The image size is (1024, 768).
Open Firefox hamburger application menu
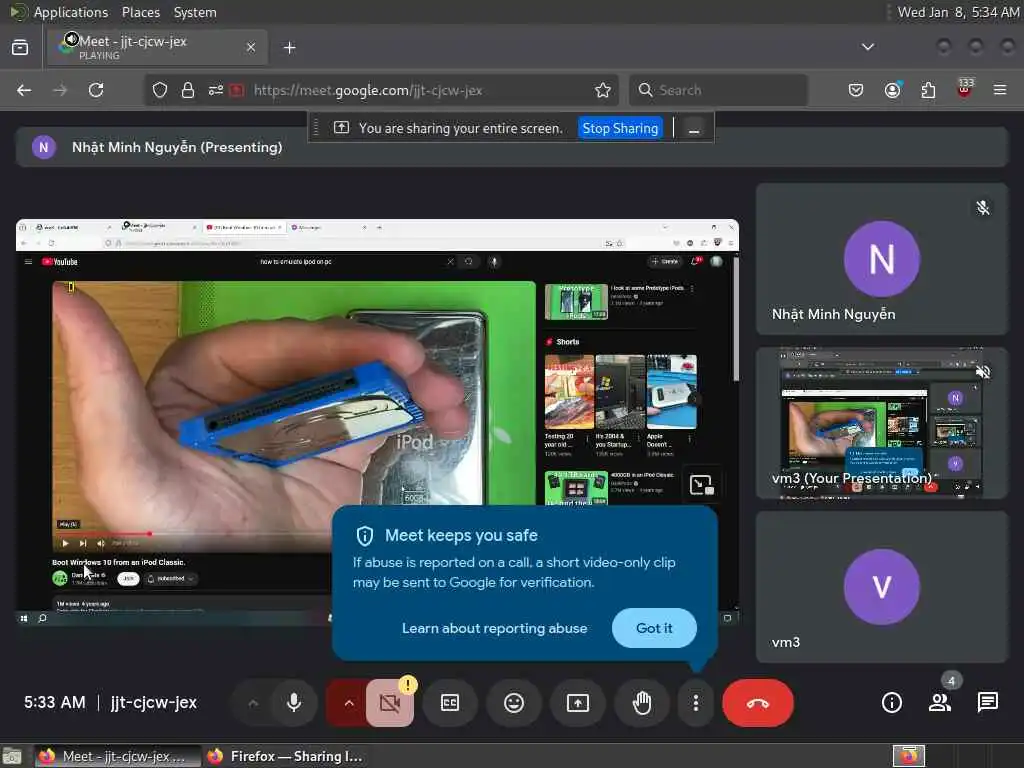[1000, 90]
